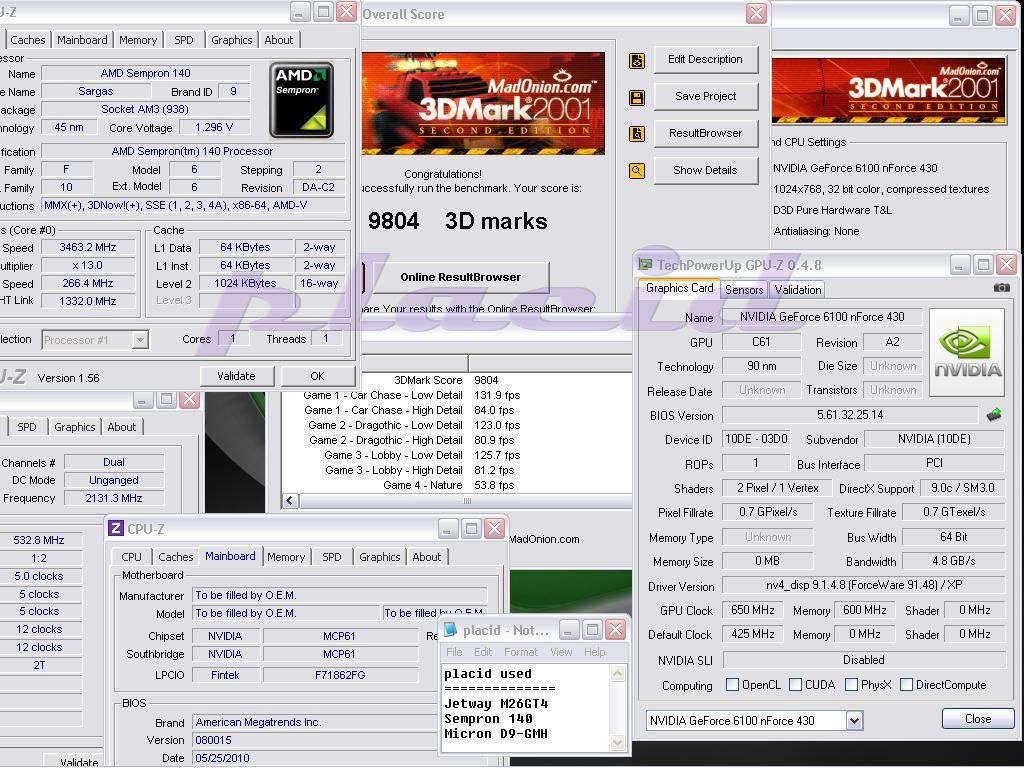This screenshot has height=768, width=1024.
Task: Open SPD tab in top CPU-Z window
Action: point(184,40)
